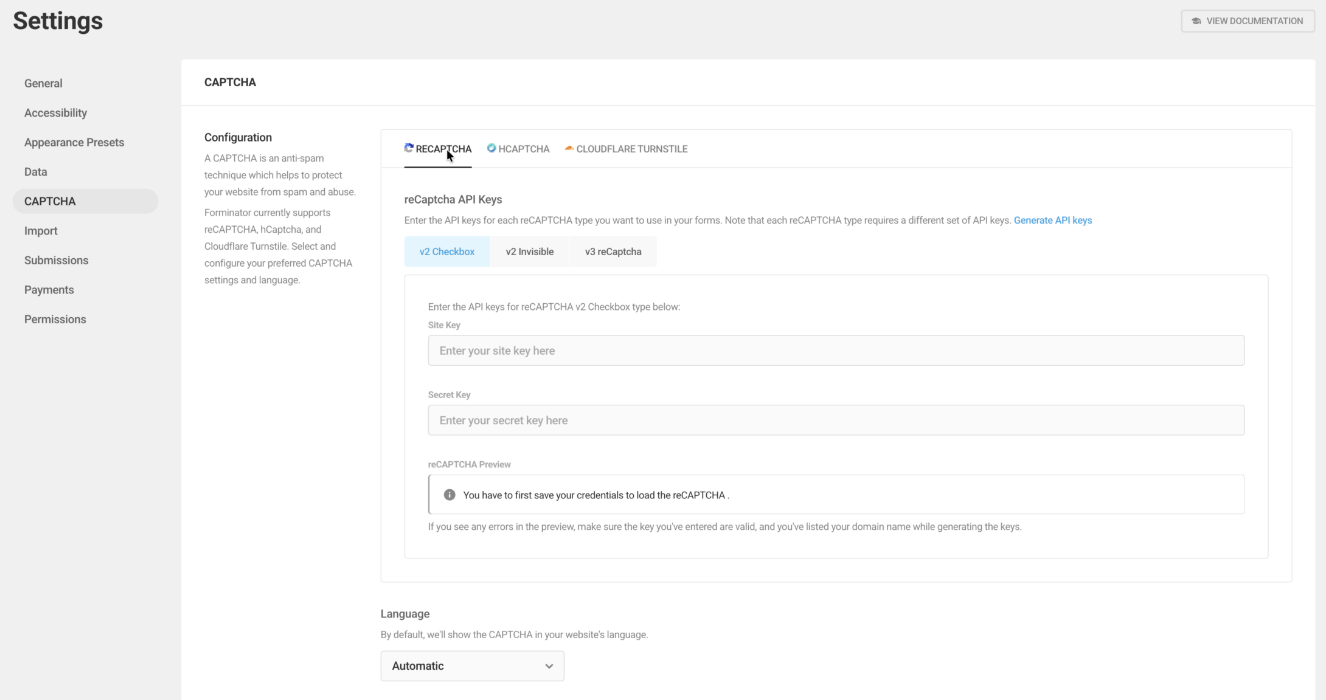Click the View Documentation button
Viewport: 1326px width, 700px height.
tap(1248, 21)
